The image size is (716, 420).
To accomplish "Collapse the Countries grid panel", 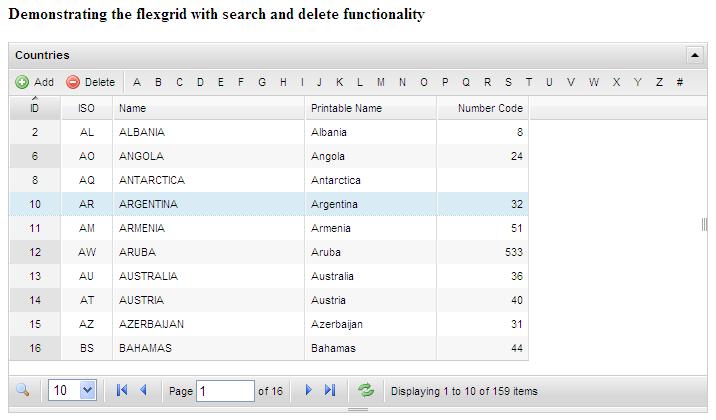I will click(x=695, y=55).
